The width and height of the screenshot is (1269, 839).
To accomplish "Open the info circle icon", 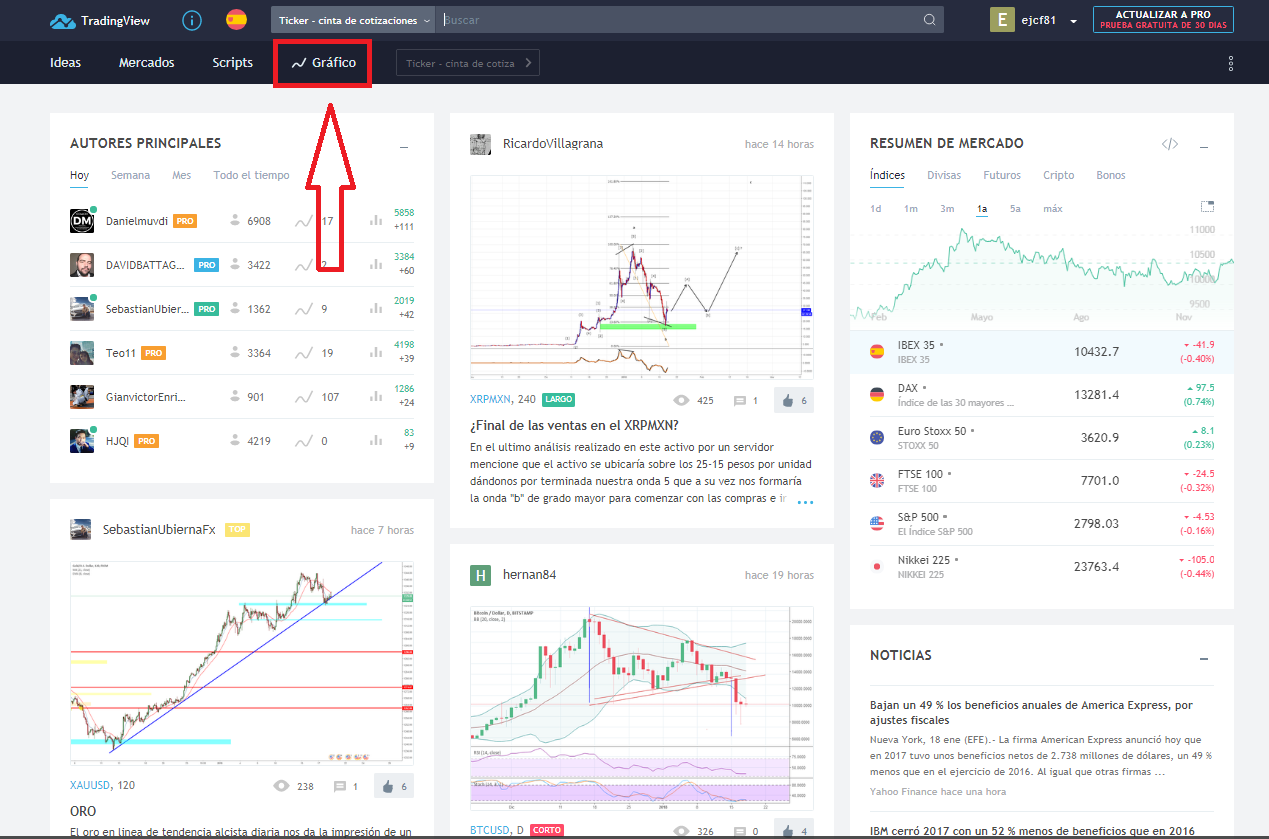I will (x=193, y=20).
